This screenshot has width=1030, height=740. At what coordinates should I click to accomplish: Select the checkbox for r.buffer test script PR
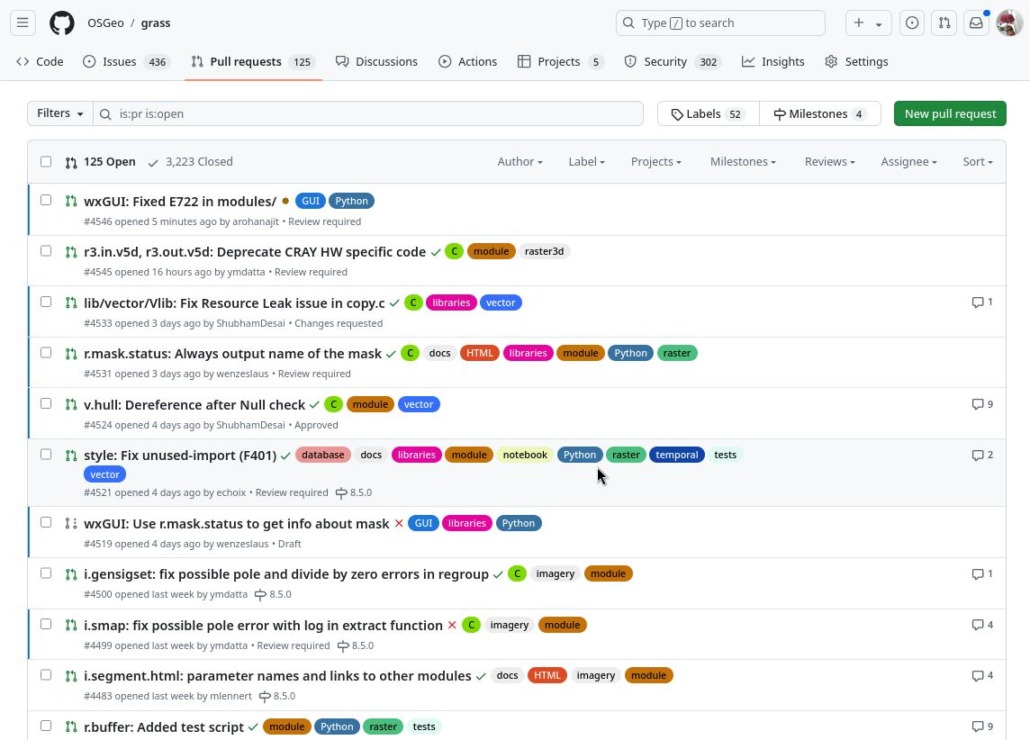click(46, 726)
